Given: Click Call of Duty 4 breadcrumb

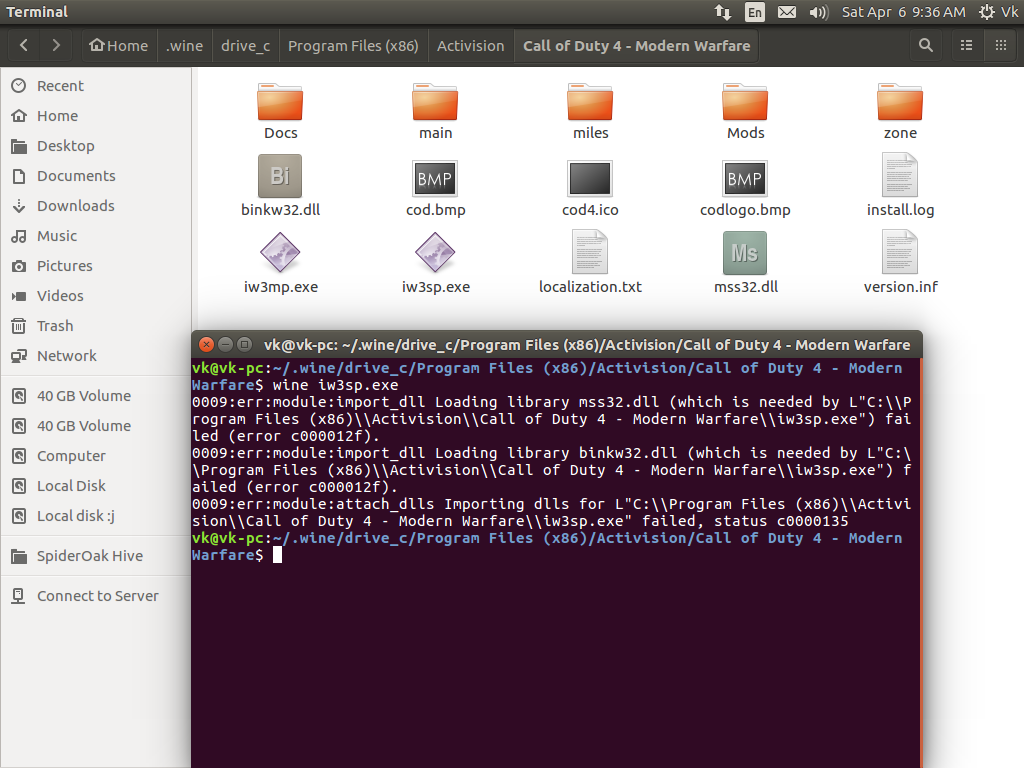Looking at the screenshot, I should [637, 46].
